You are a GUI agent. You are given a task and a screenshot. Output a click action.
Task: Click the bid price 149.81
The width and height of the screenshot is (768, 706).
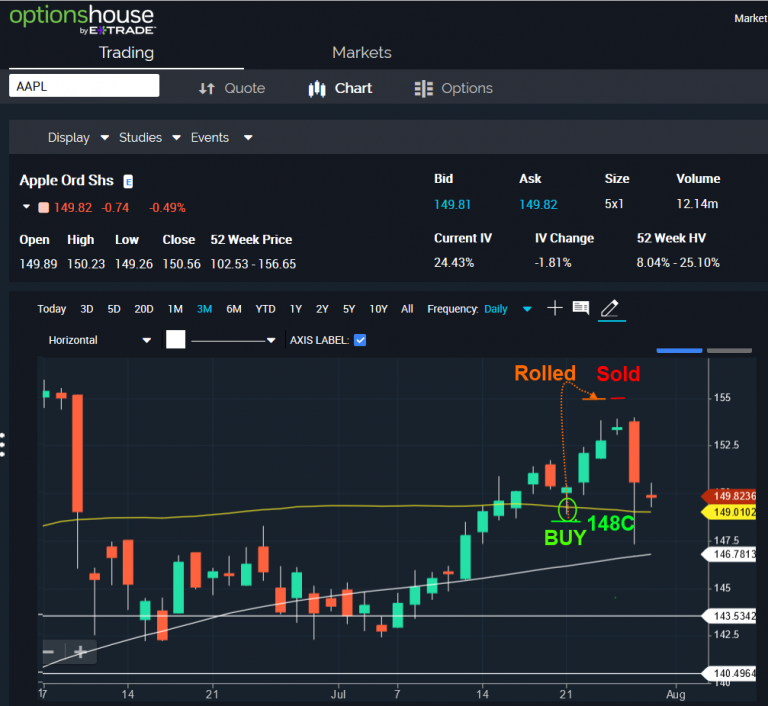[x=452, y=205]
